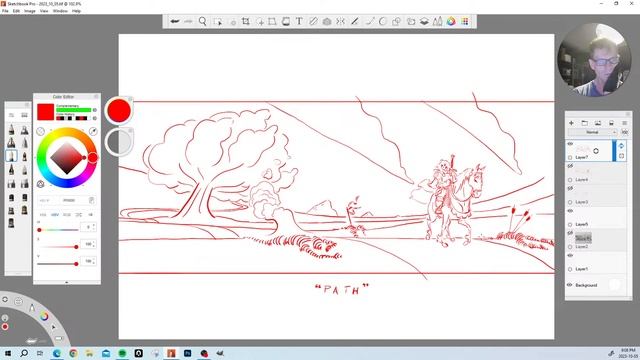Select the Transform tool
The image size is (640, 360).
point(272,22)
